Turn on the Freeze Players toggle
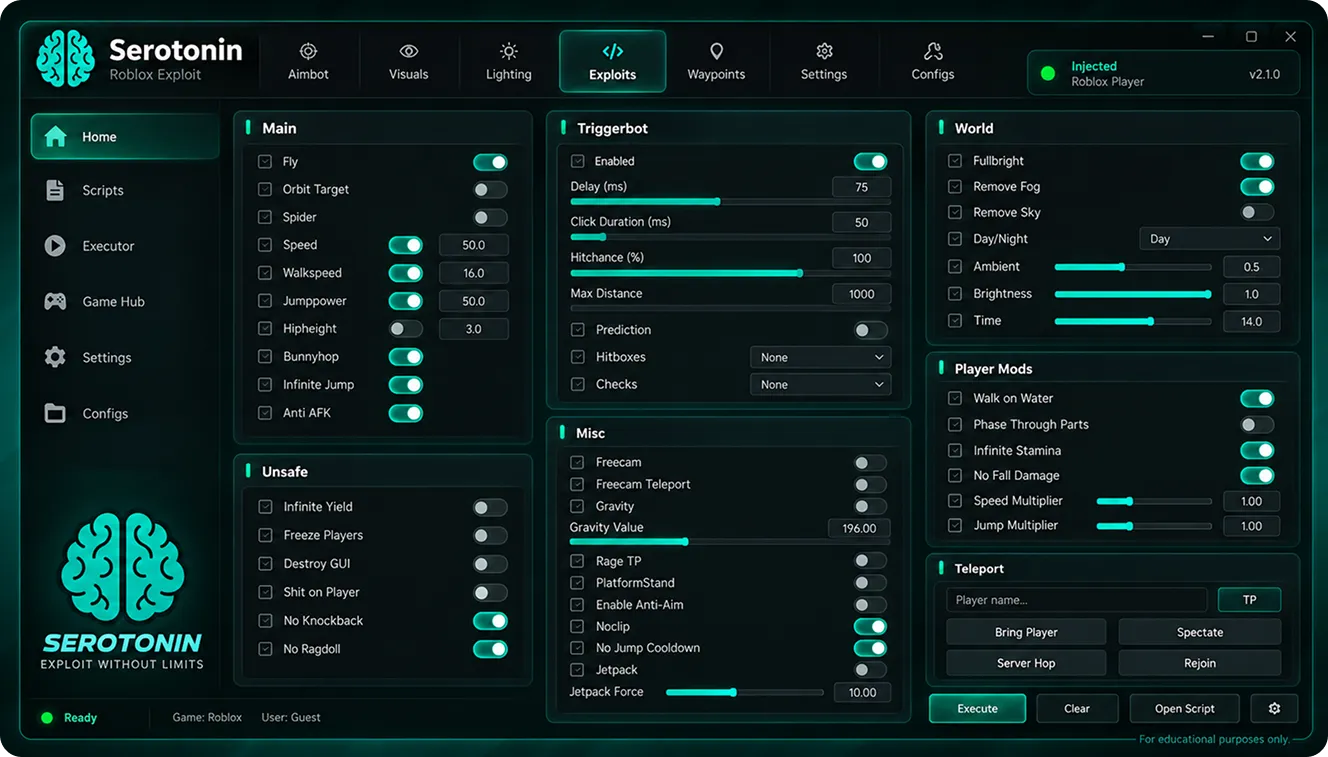Image resolution: width=1328 pixels, height=757 pixels. coord(490,535)
